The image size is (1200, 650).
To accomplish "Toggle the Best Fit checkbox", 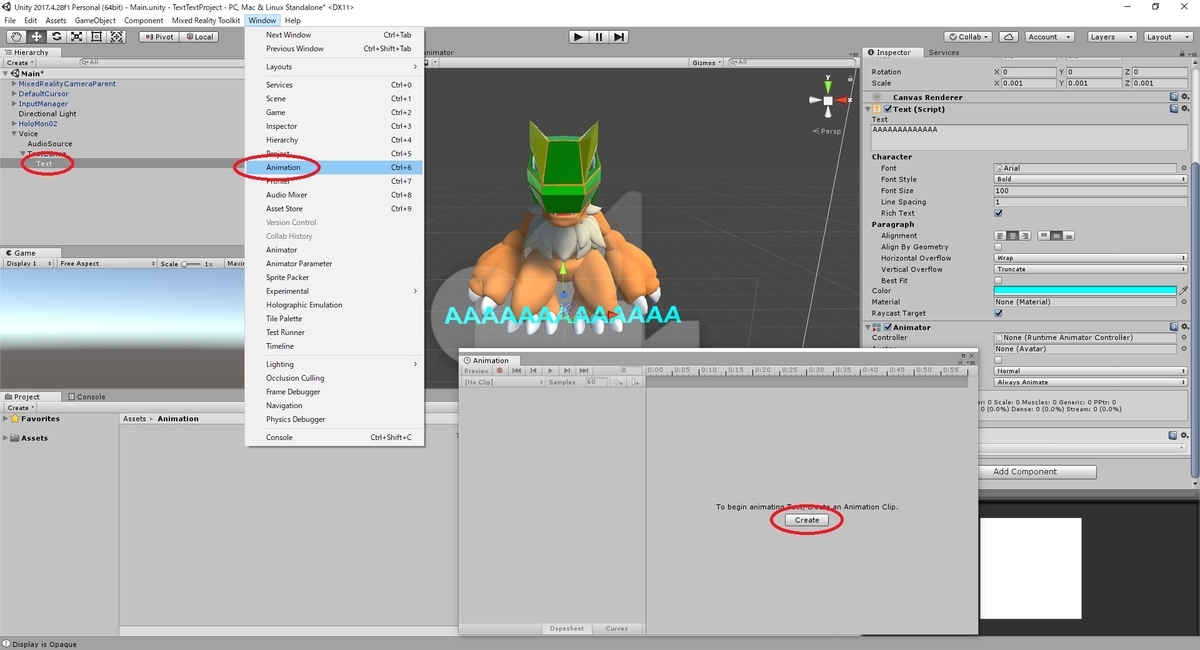I will click(998, 281).
